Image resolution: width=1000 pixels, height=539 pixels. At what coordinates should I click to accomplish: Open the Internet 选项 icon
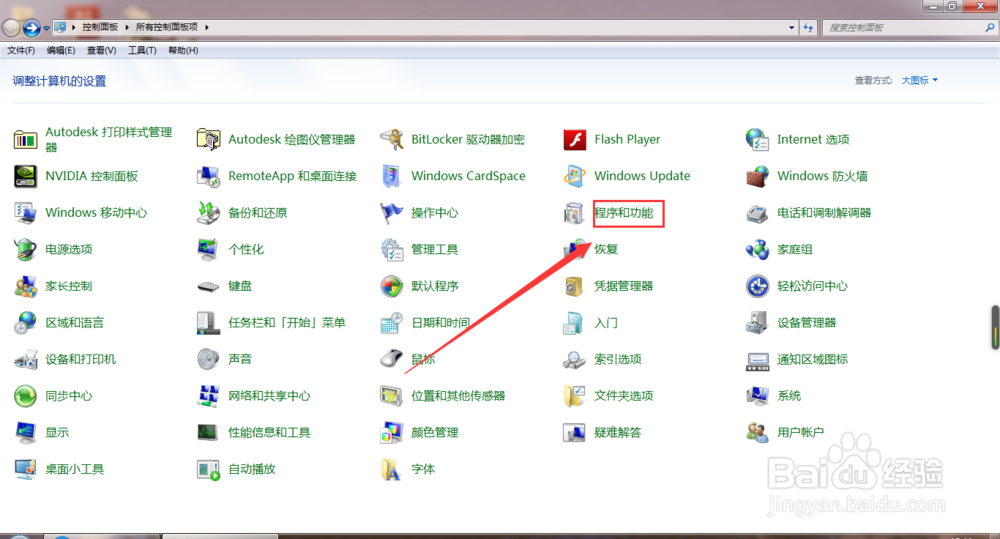click(758, 139)
